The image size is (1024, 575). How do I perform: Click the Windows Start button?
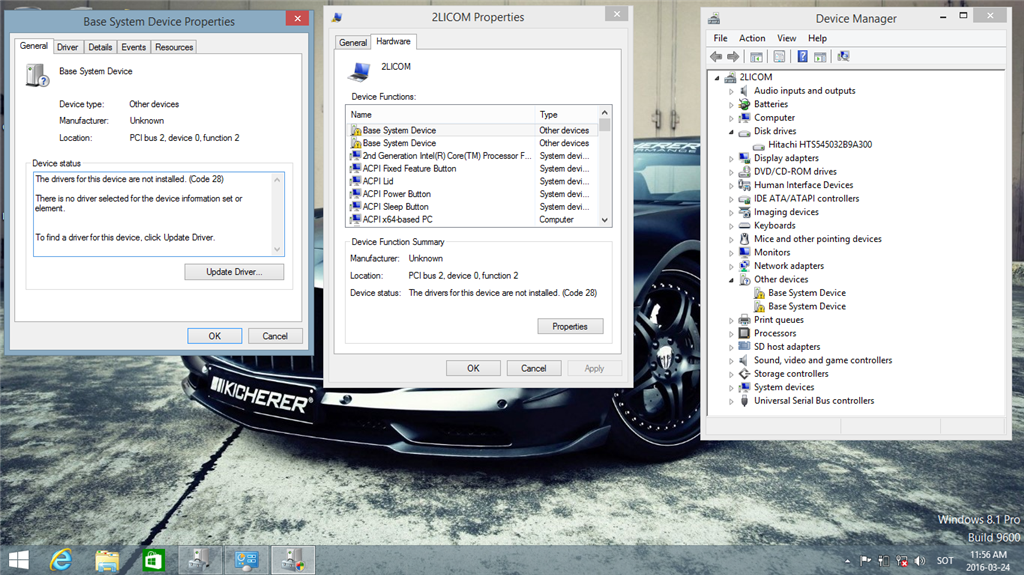[x=18, y=559]
